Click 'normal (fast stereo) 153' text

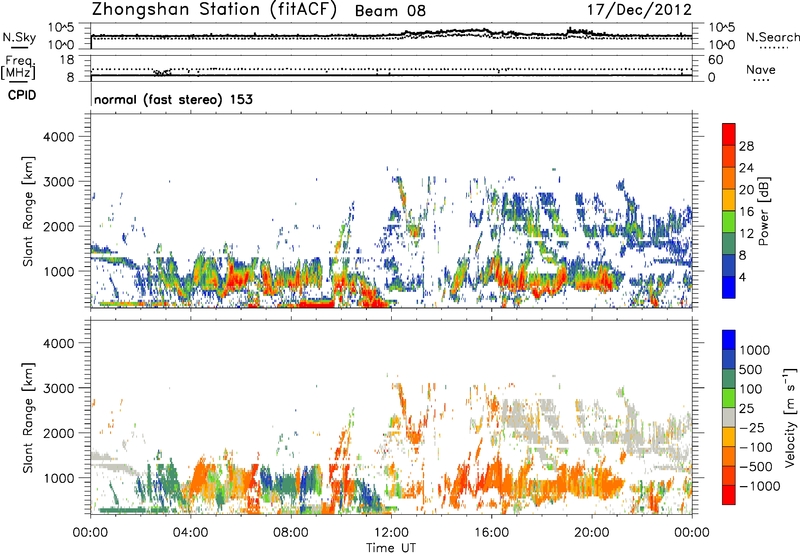tap(173, 99)
